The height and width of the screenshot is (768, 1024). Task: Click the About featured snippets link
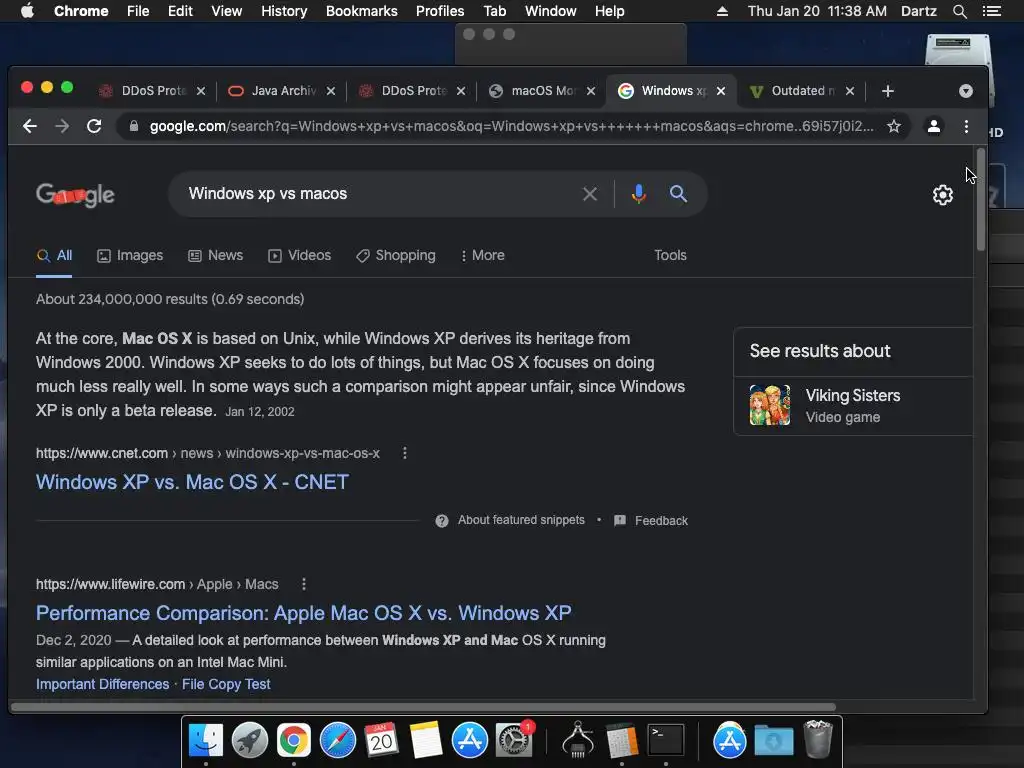(521, 520)
